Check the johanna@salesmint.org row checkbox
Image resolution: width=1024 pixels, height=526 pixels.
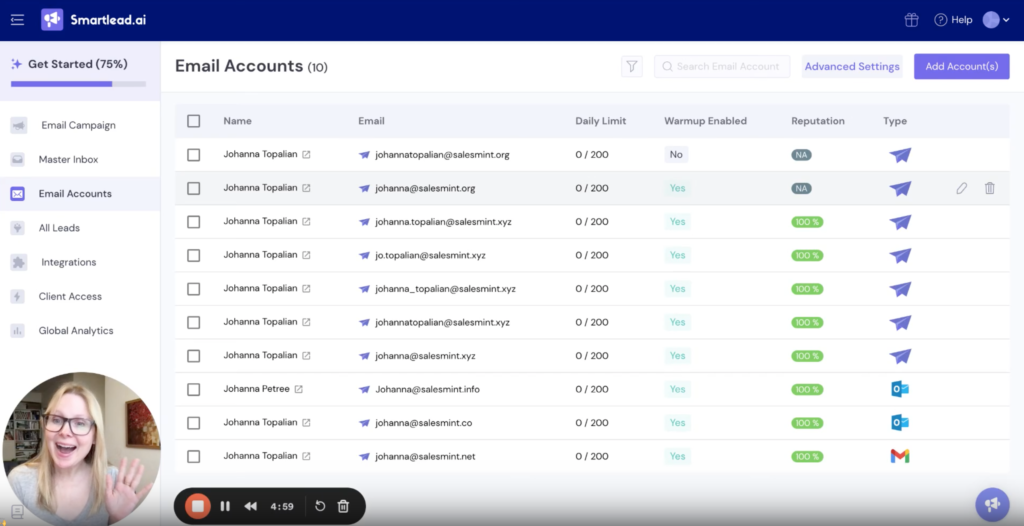193,188
